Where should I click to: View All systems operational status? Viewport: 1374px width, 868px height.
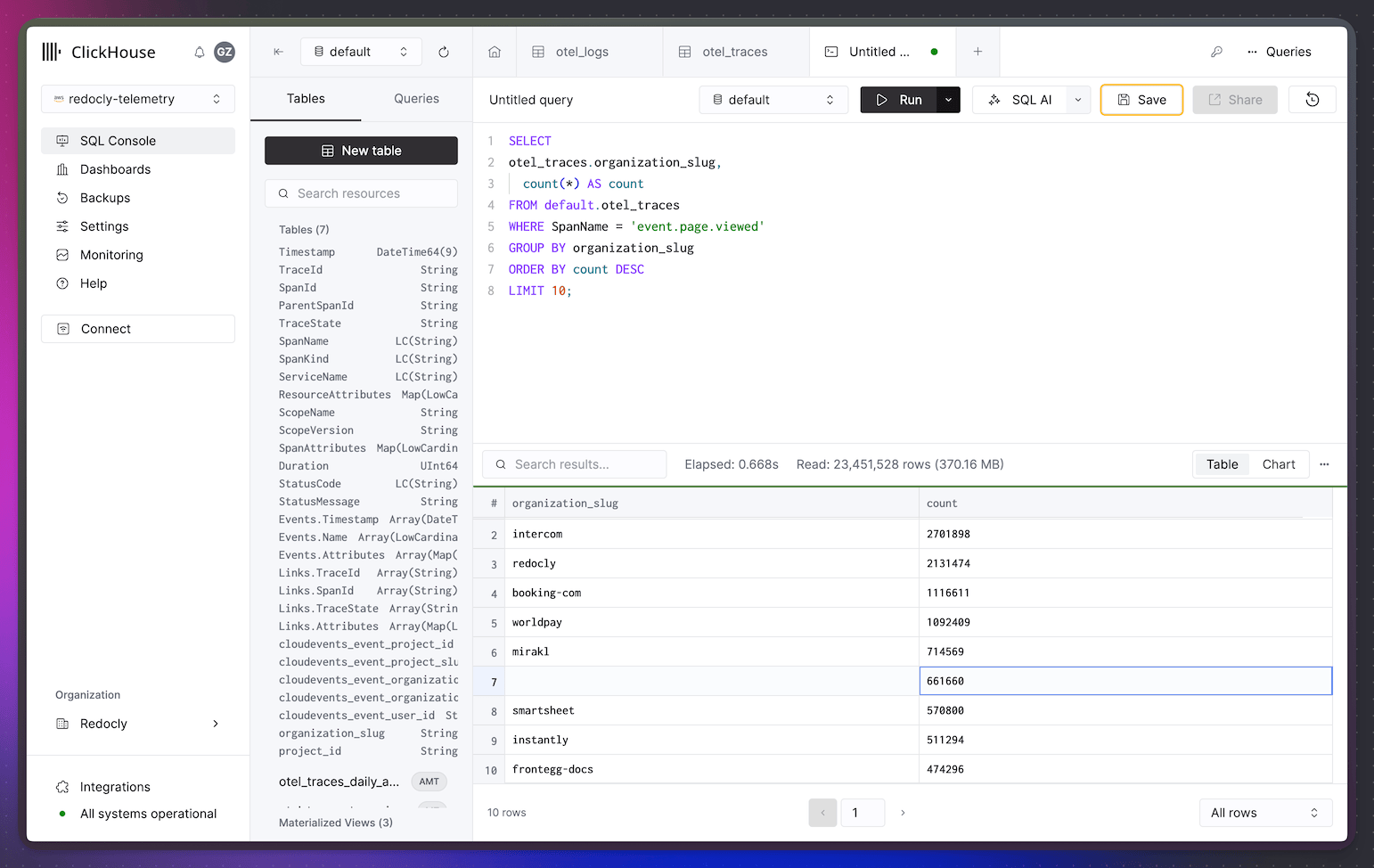tap(138, 814)
